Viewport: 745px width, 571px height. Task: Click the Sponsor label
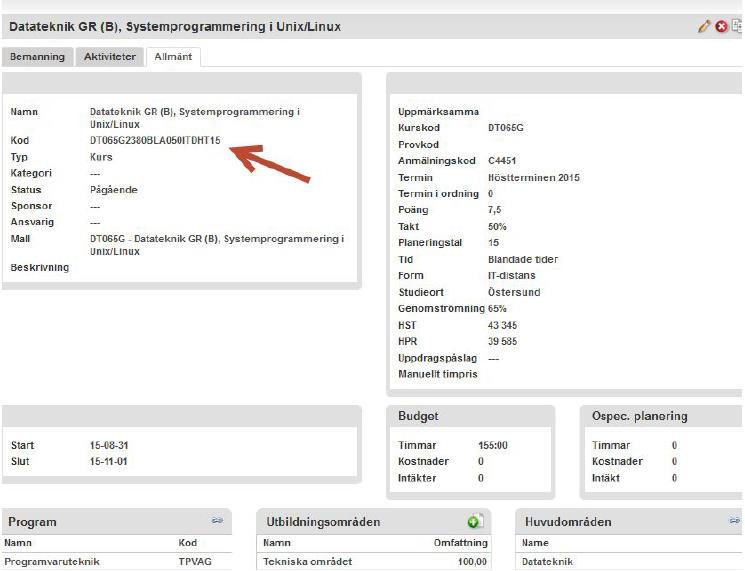point(31,206)
